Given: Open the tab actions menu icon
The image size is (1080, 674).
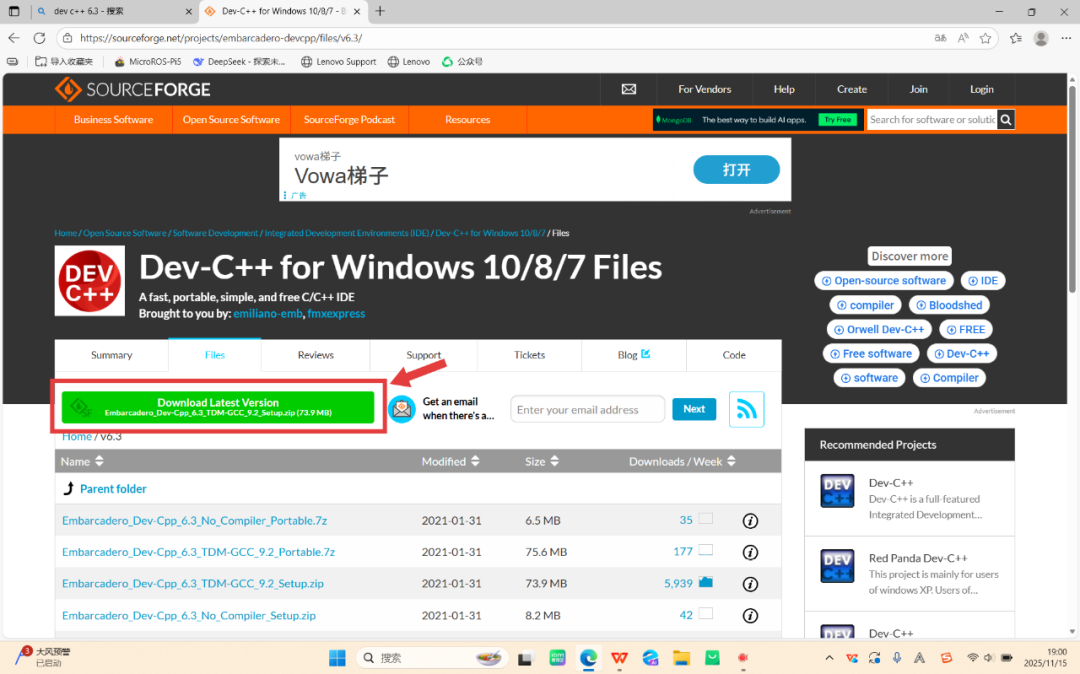Looking at the screenshot, I should [x=14, y=11].
